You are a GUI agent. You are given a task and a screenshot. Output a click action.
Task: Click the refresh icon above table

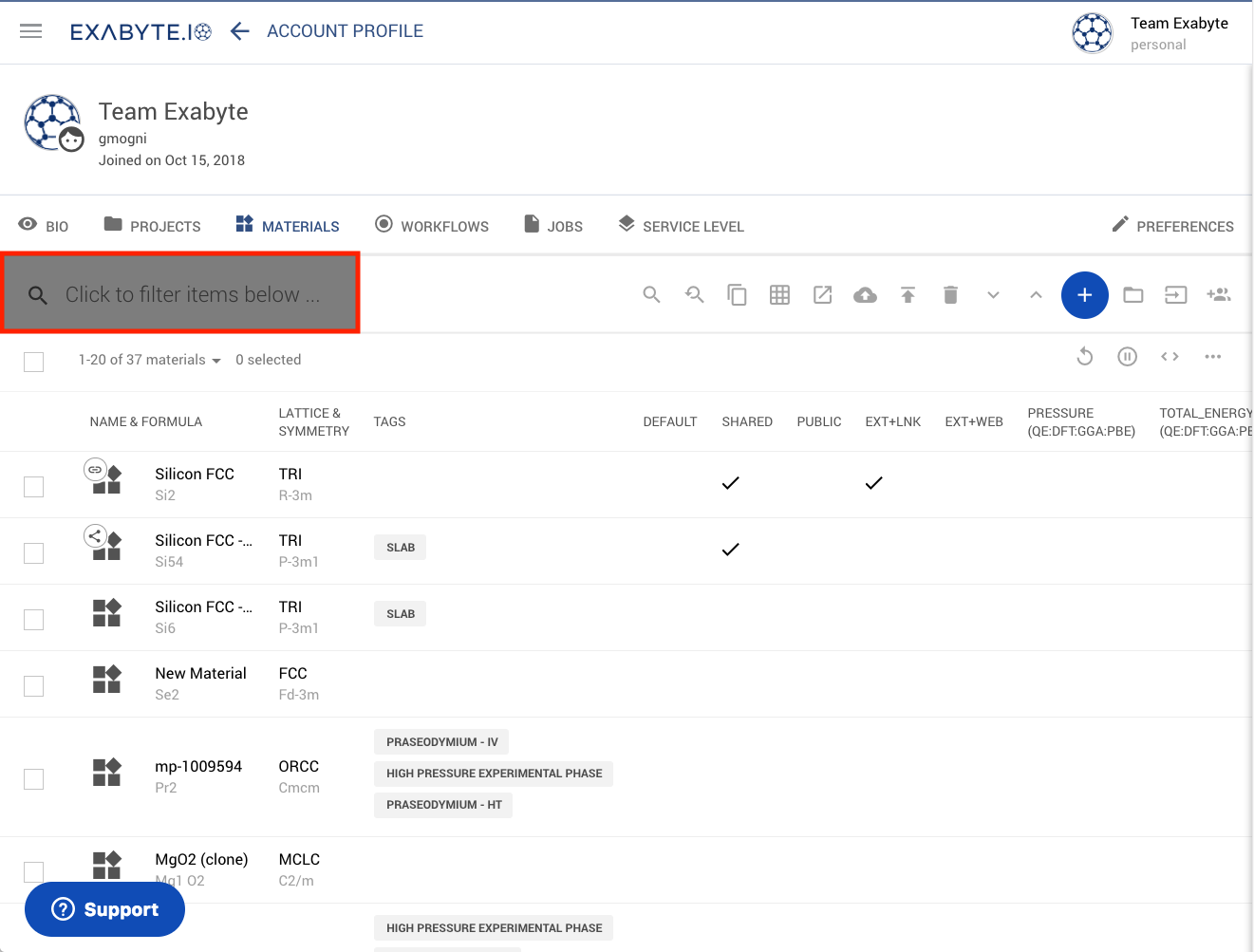[x=1084, y=357]
